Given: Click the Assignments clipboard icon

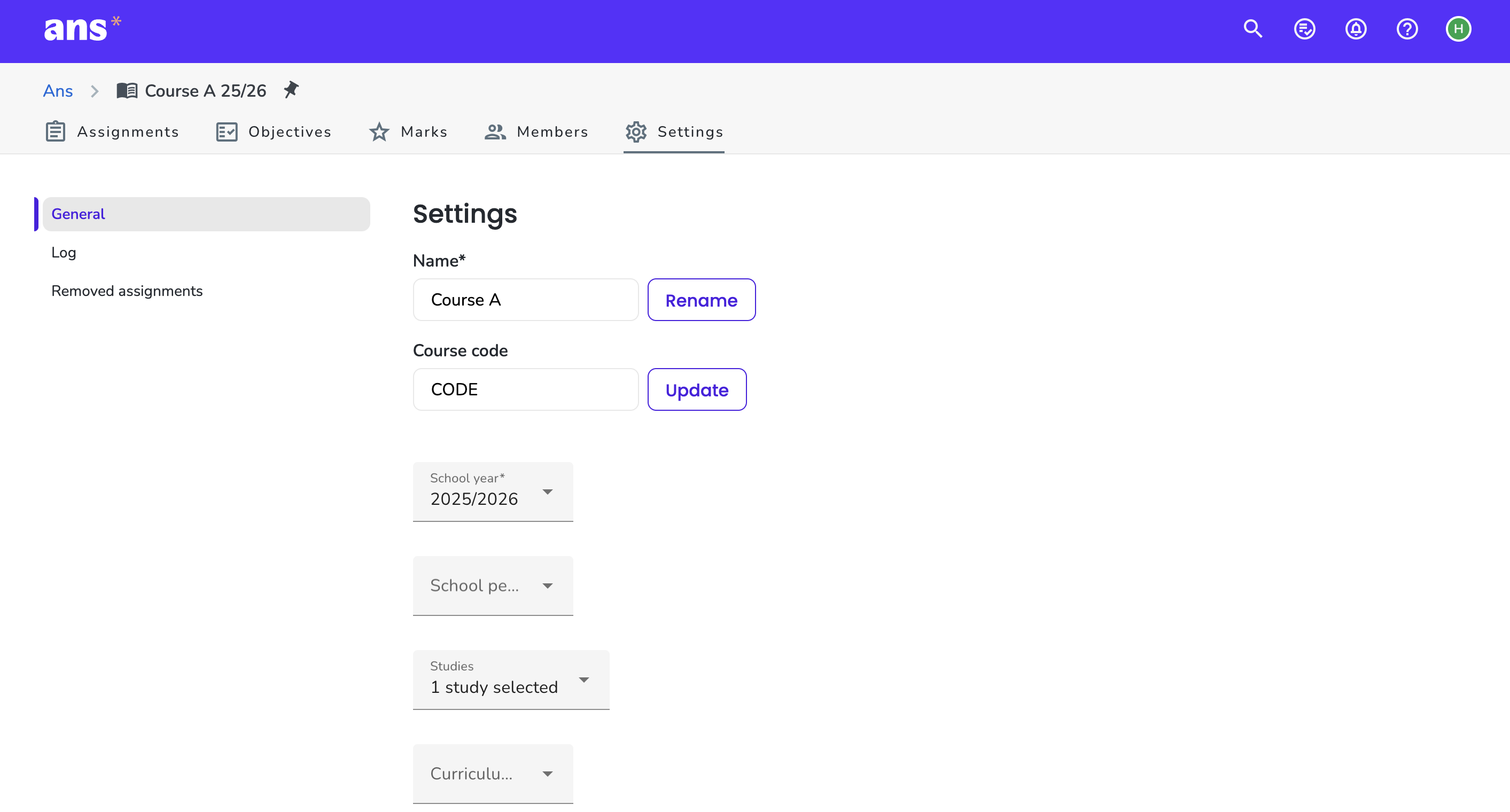Looking at the screenshot, I should [56, 131].
